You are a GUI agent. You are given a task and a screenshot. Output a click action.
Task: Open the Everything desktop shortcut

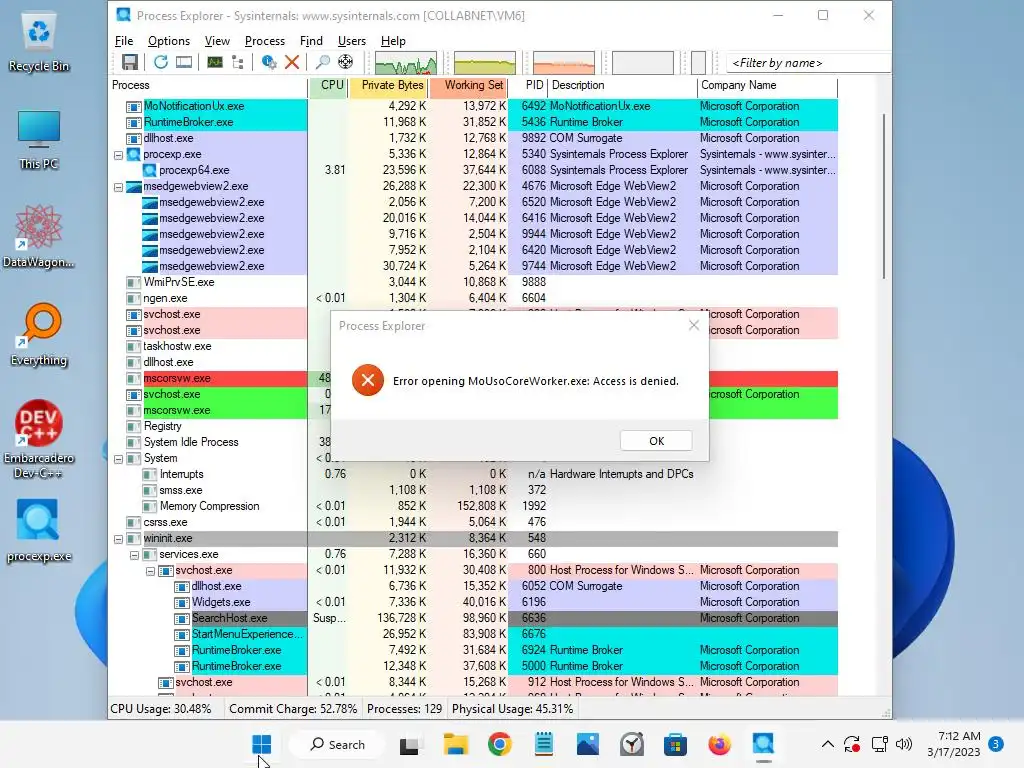point(39,334)
